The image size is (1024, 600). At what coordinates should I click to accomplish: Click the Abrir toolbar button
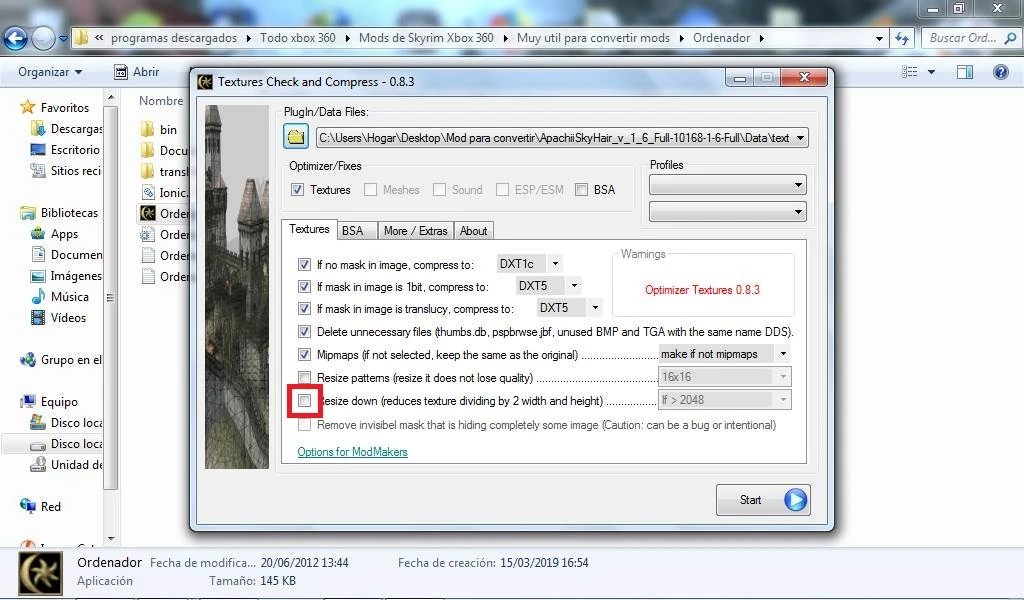137,72
